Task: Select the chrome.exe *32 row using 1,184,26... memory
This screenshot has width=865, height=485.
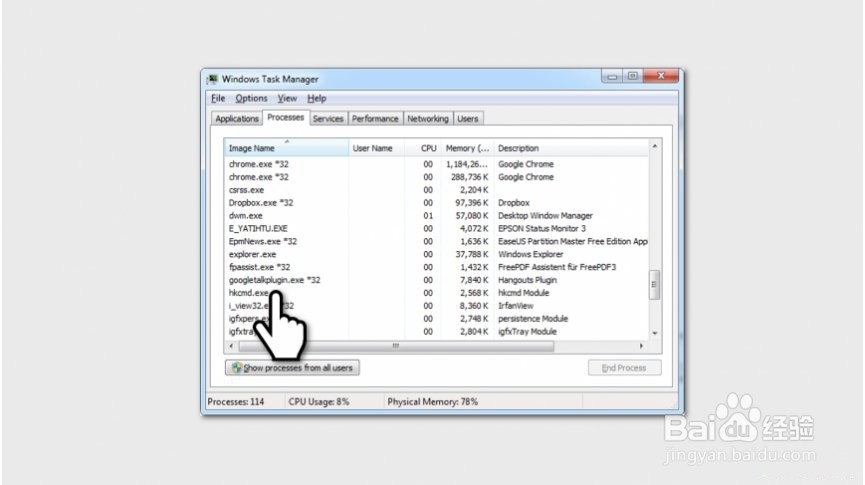Action: pos(436,164)
